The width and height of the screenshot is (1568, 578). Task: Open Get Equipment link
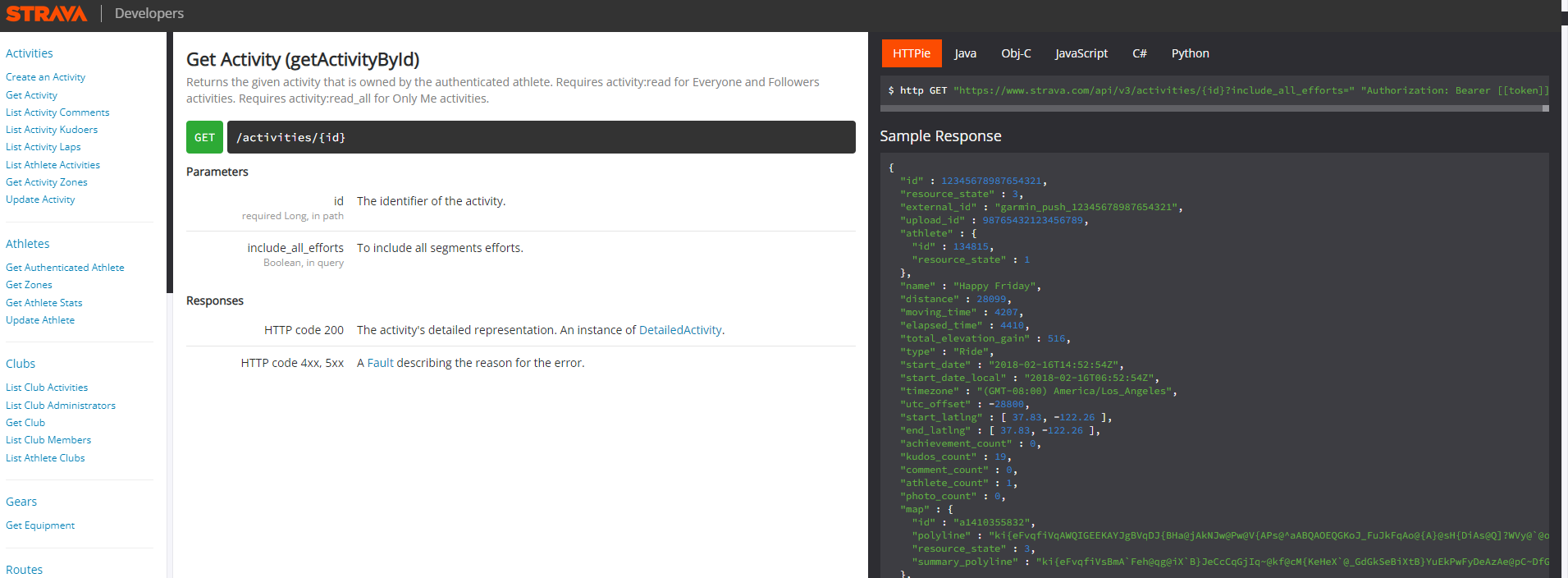40,525
